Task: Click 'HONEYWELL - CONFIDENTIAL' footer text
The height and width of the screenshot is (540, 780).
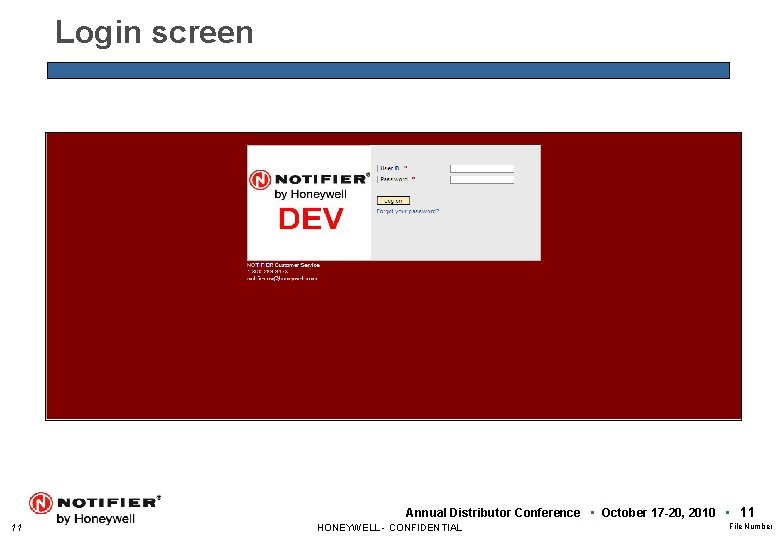Action: coord(389,528)
